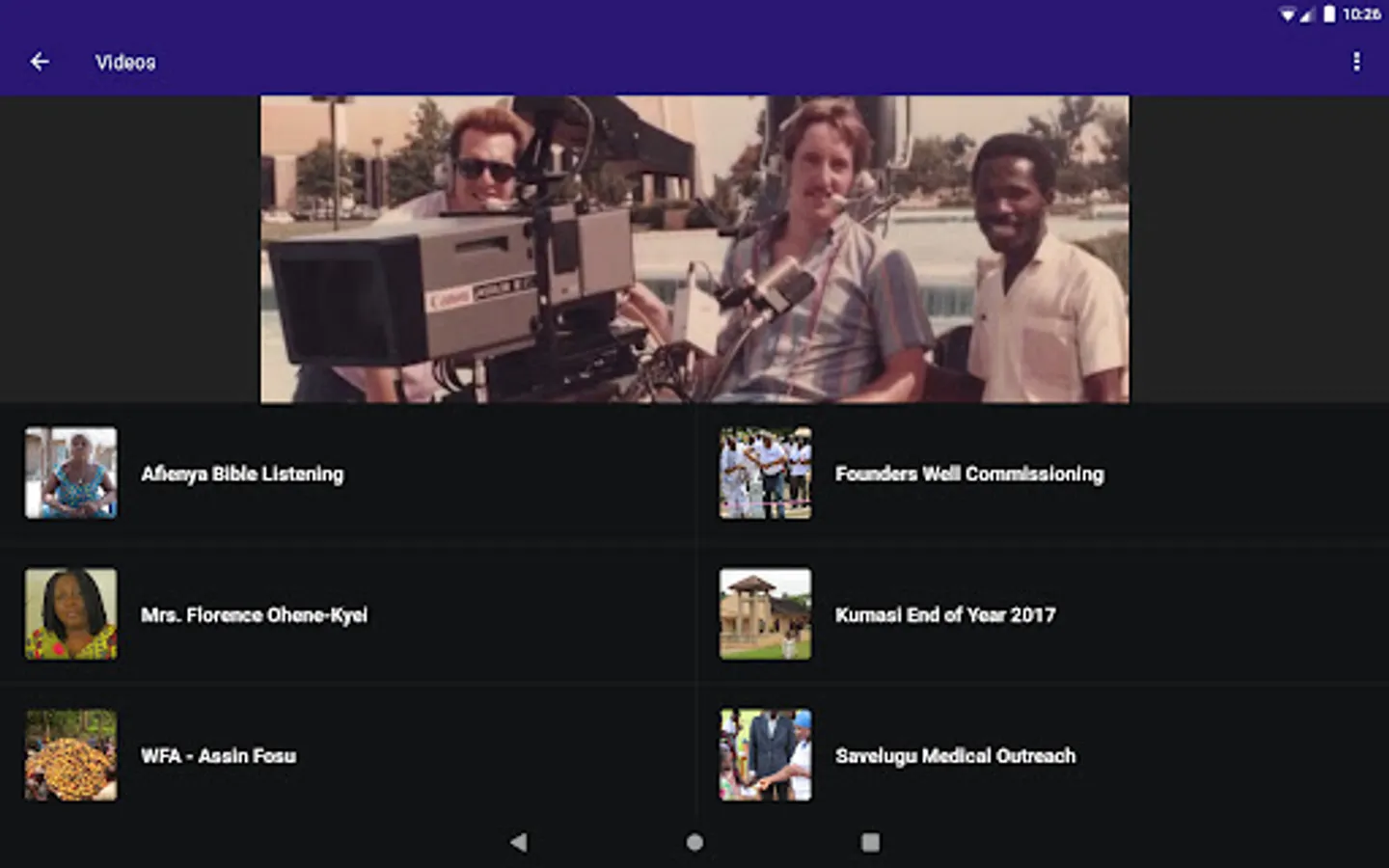Open the Mrs. Florence Ohene-Kyei thumbnail
Screen dimensions: 1389x868
pyautogui.click(x=71, y=614)
